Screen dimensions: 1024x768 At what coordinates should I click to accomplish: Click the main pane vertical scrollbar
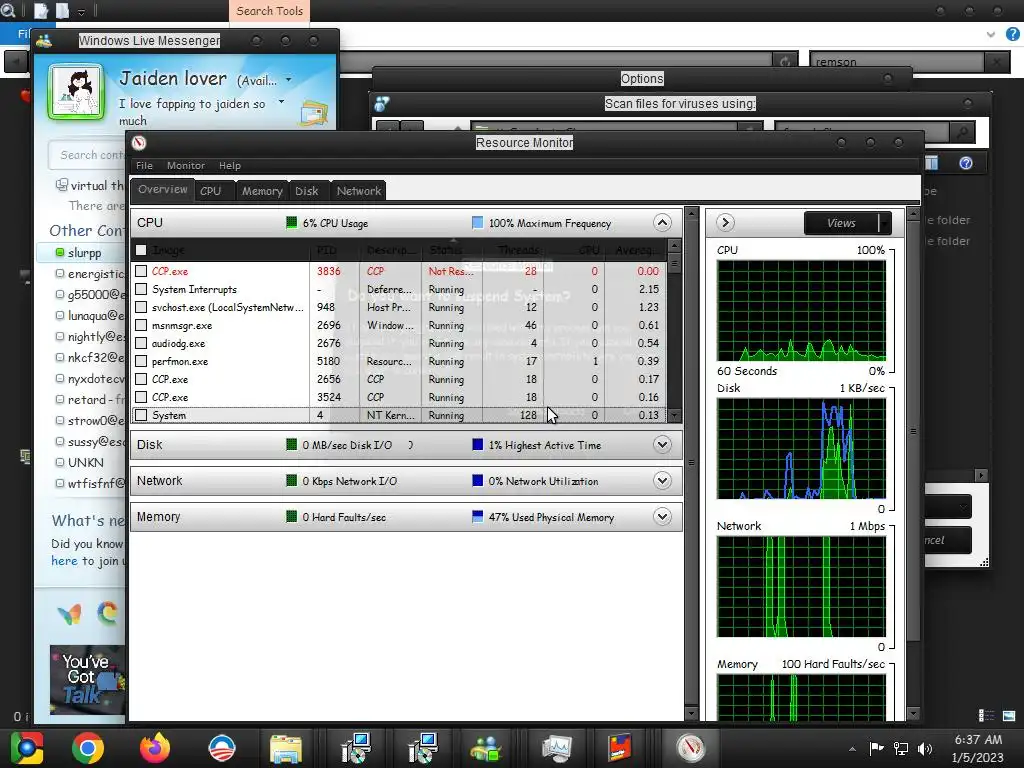[x=692, y=462]
